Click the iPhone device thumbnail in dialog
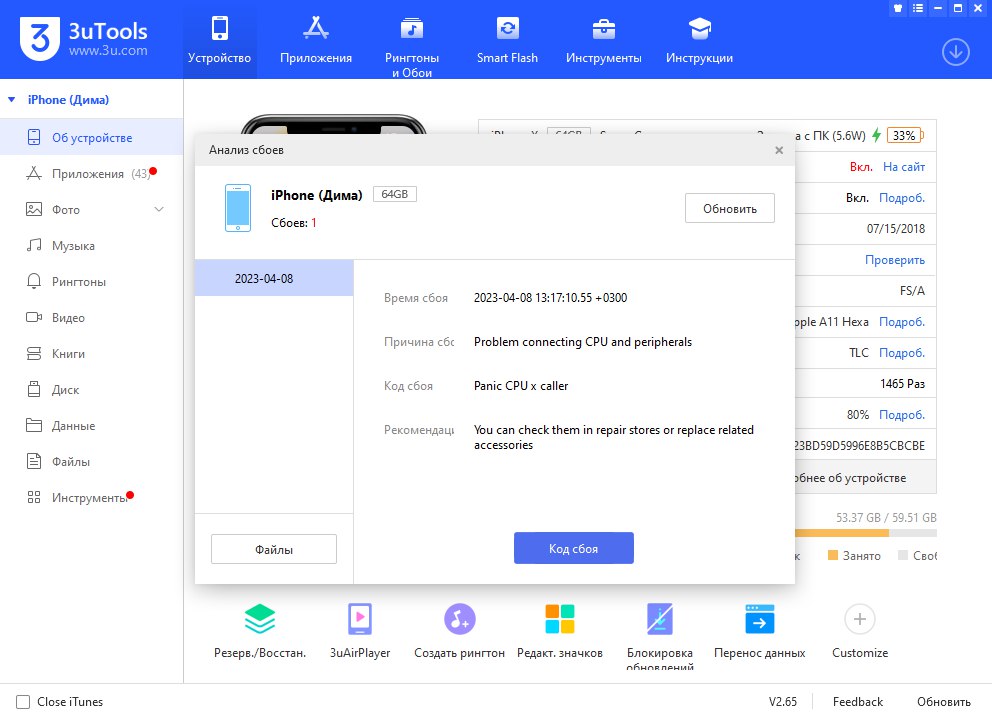 tap(238, 208)
